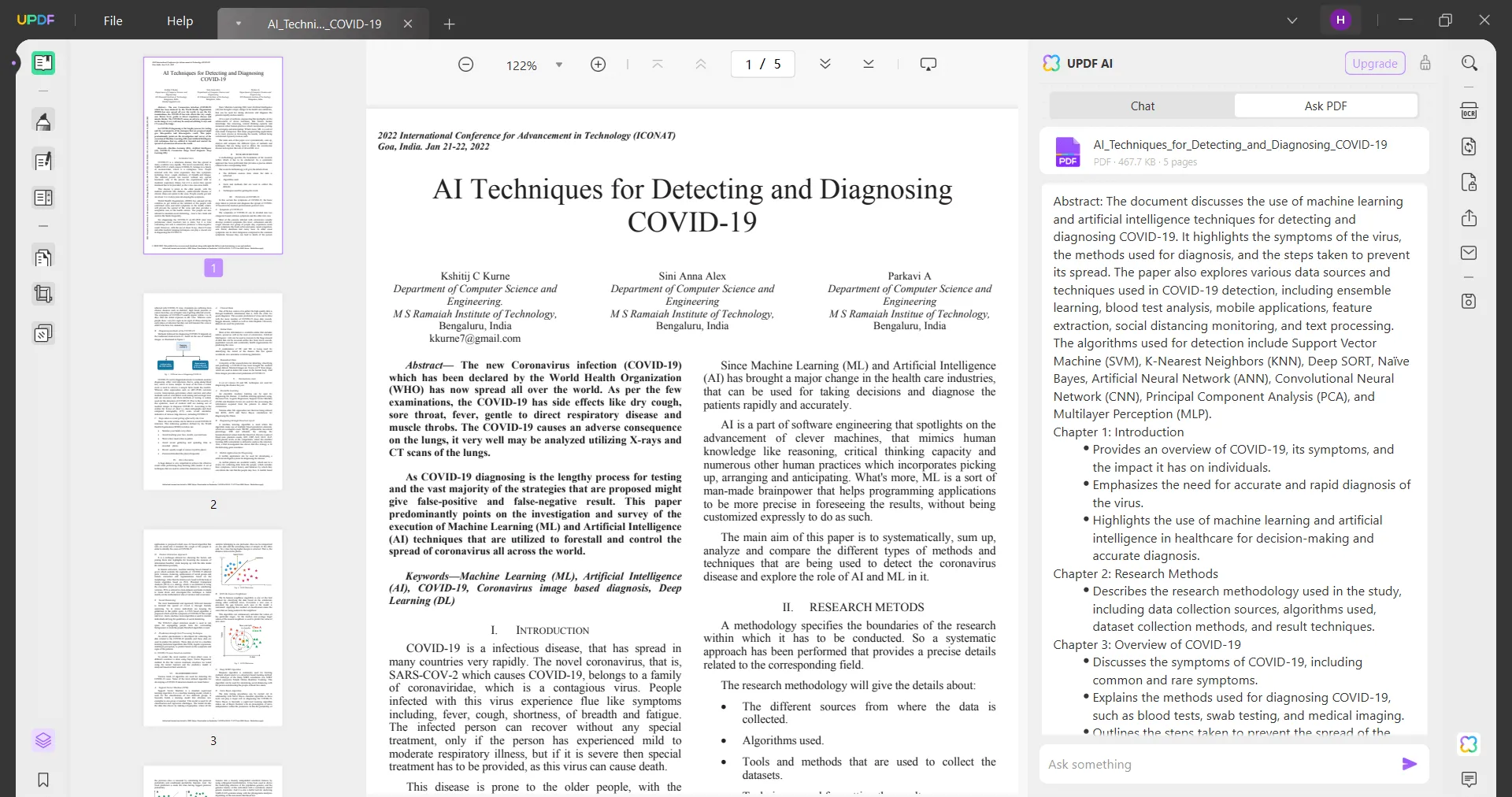1512x797 pixels.
Task: Select the AI_Techni..._COVID-19 document tab
Action: (324, 24)
